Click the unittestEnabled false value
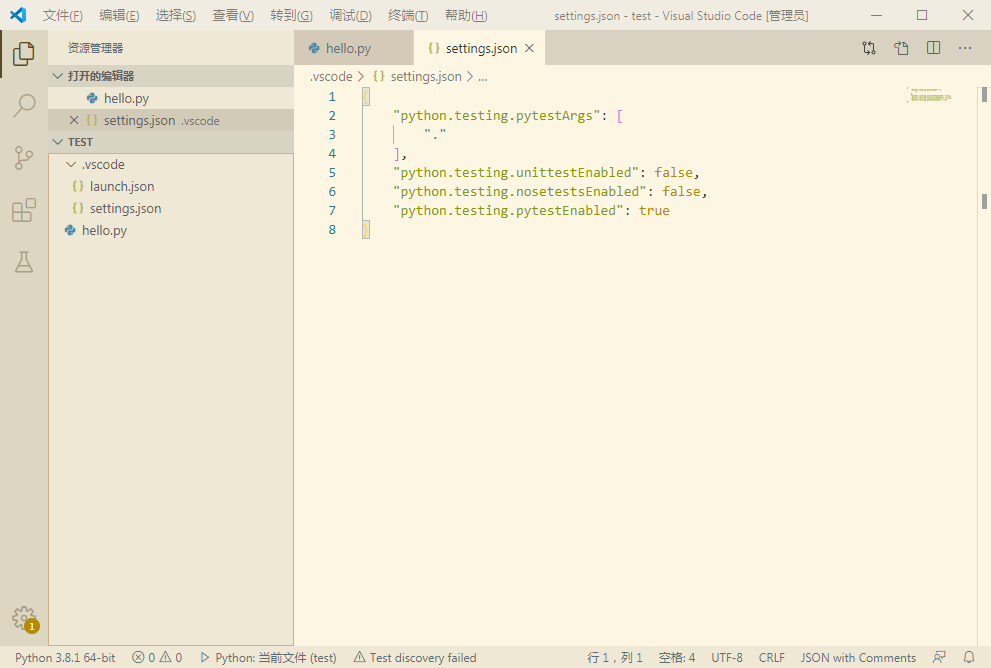 click(673, 173)
